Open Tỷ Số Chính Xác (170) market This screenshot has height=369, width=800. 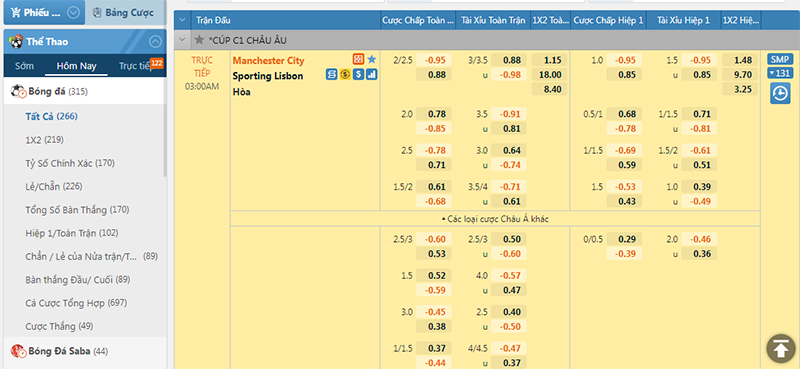[70, 163]
